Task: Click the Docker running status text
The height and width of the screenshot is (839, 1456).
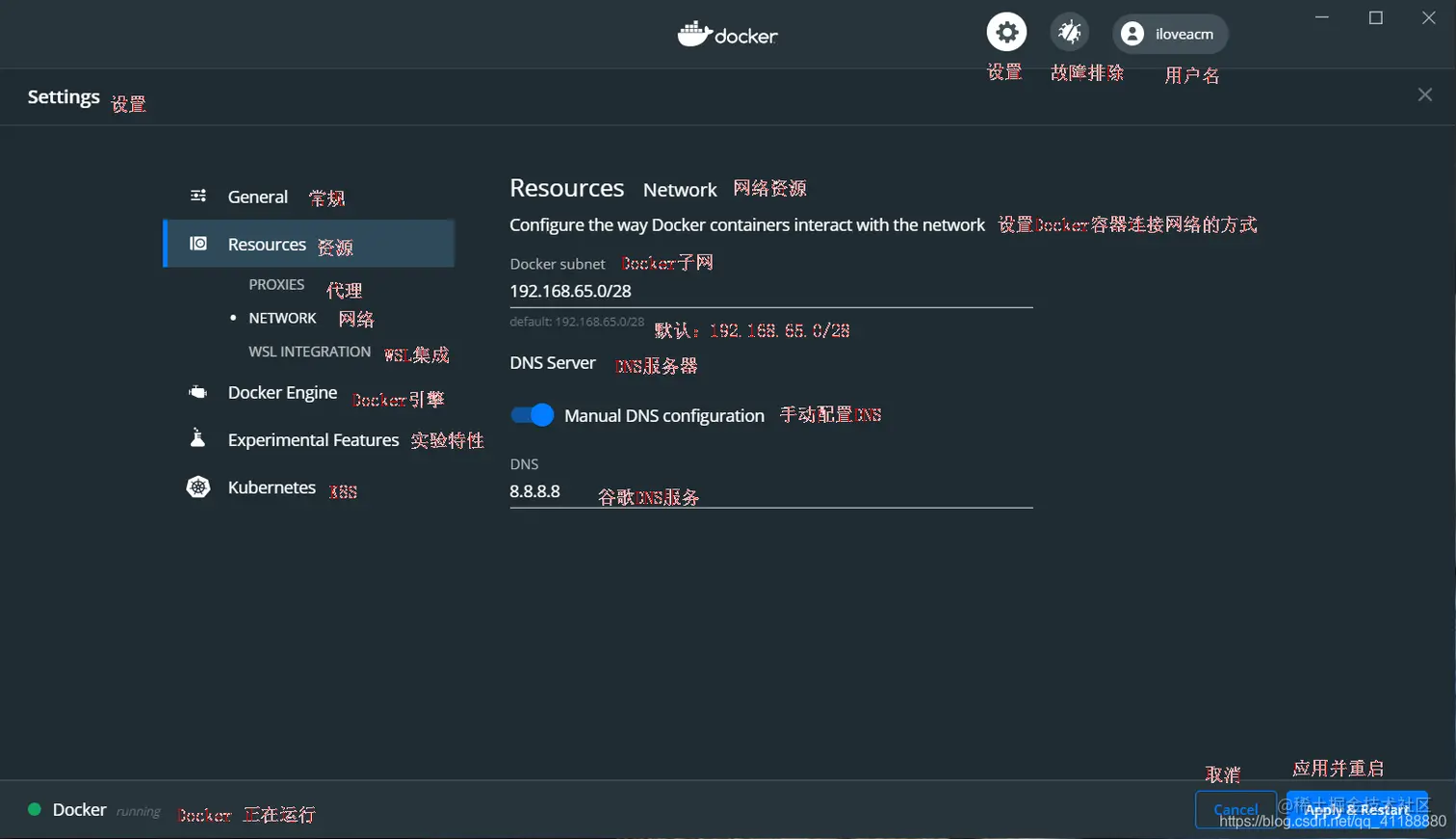Action: [107, 810]
